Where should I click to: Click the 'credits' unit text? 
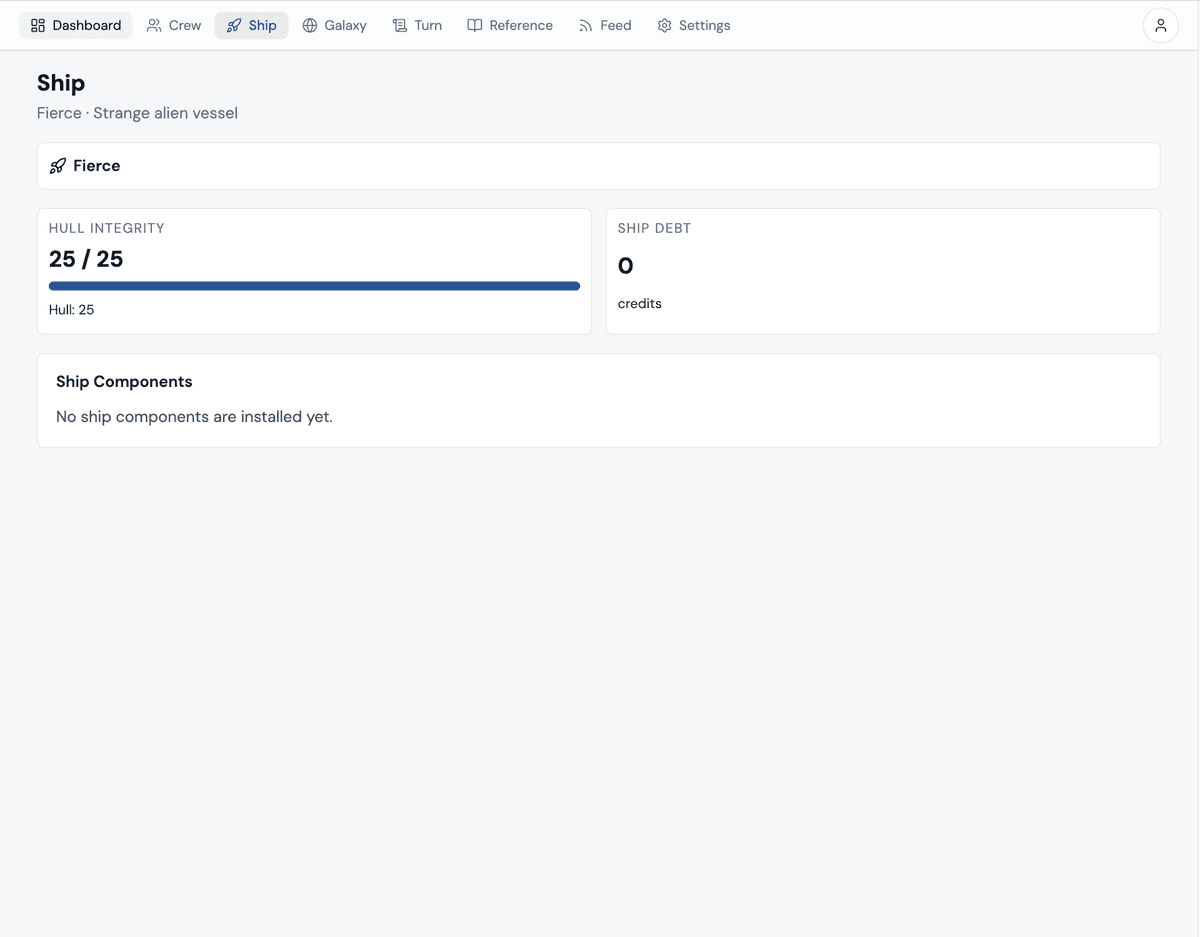click(x=640, y=304)
